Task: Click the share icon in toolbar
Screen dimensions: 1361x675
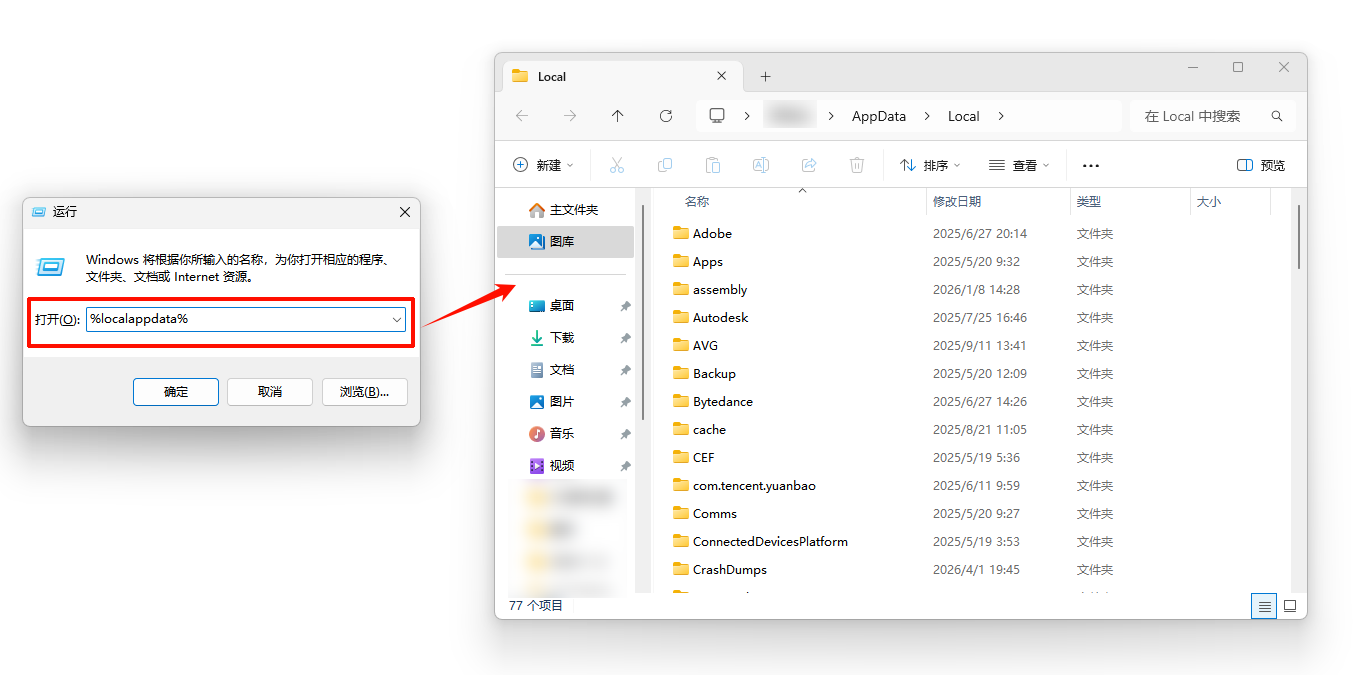Action: [x=809, y=165]
